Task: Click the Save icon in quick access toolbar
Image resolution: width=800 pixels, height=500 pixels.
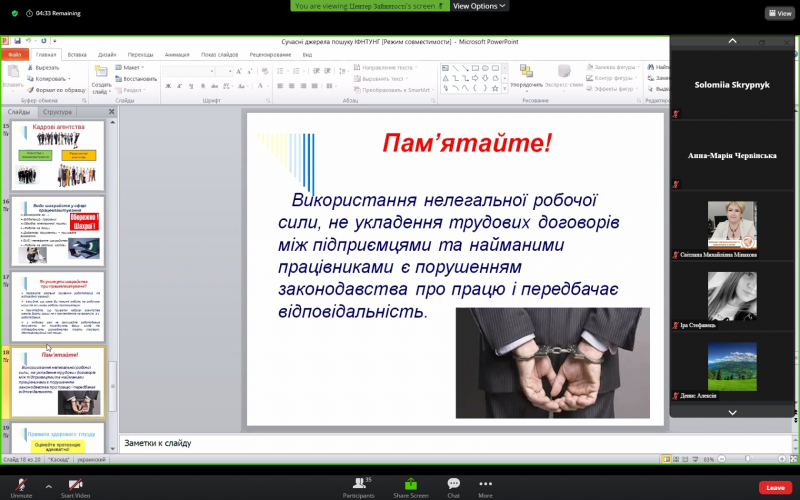Action: (17, 41)
